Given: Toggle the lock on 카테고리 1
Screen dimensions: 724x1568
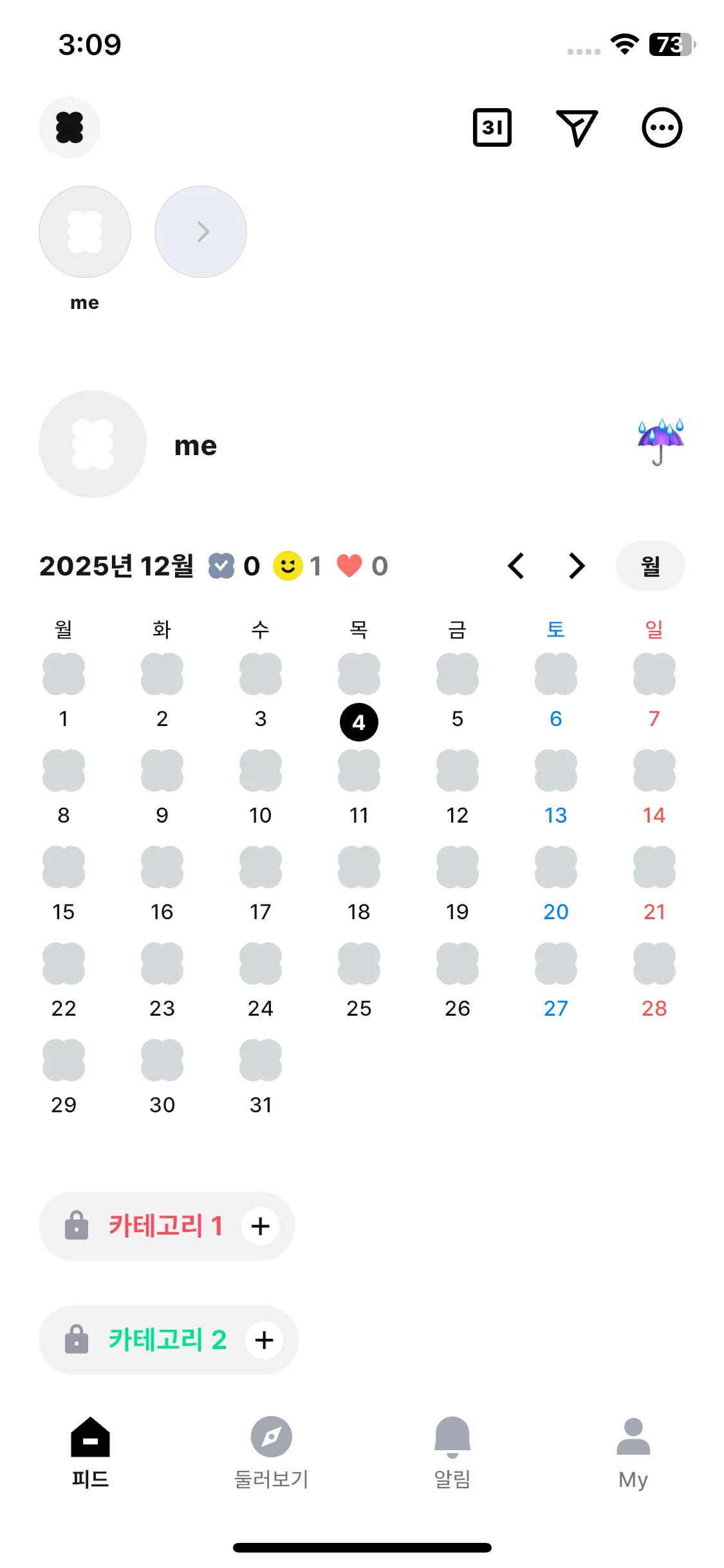Looking at the screenshot, I should (x=77, y=1226).
